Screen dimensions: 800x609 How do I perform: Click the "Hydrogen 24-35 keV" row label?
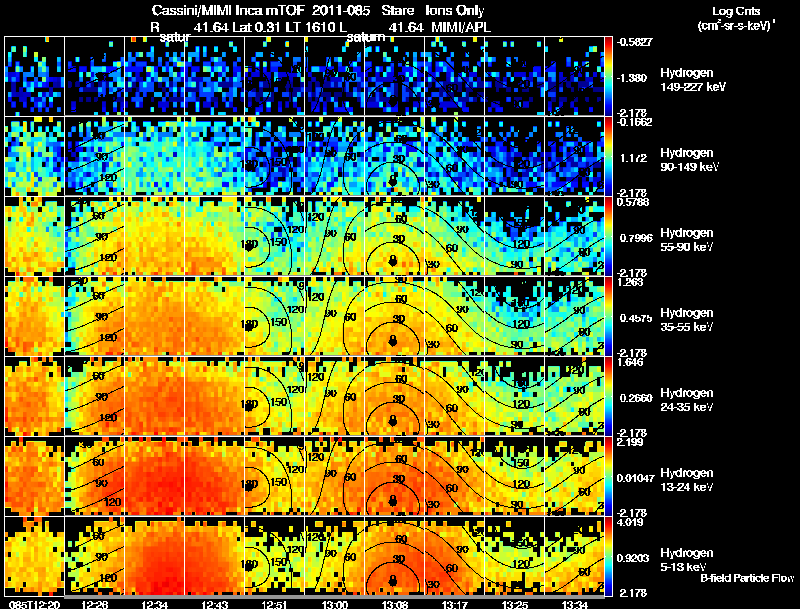point(687,400)
